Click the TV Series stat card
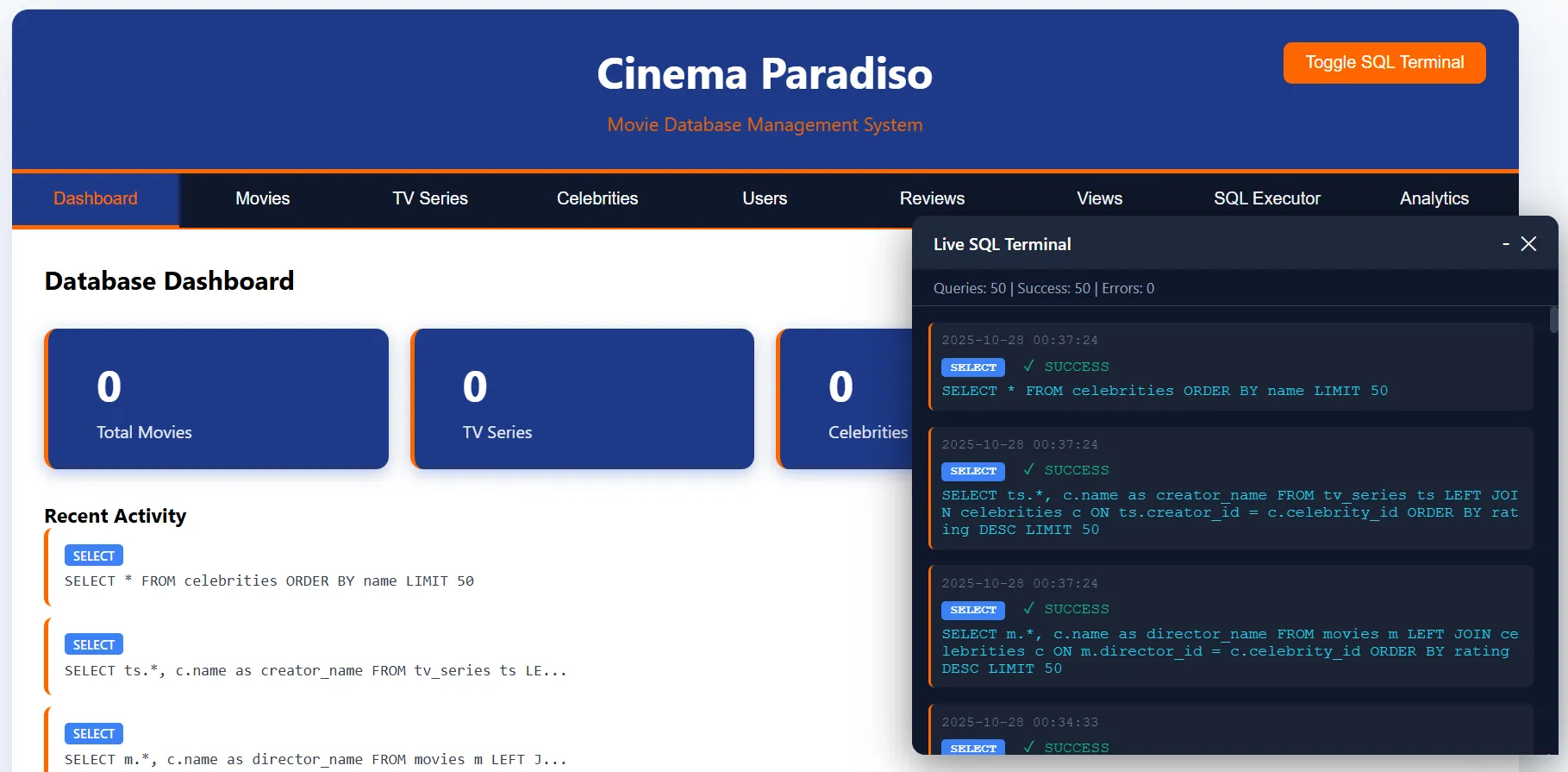The width and height of the screenshot is (1568, 772). (x=583, y=399)
